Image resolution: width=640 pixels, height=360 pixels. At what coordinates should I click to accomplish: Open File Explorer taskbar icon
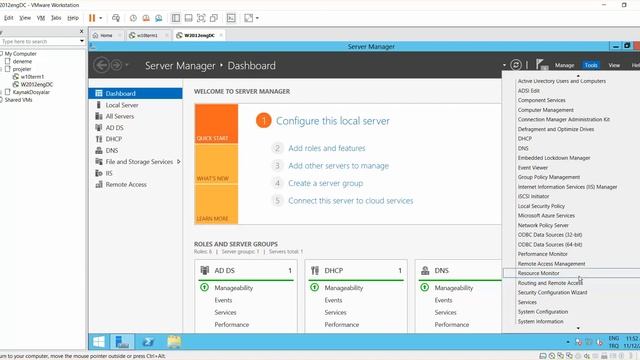point(174,342)
